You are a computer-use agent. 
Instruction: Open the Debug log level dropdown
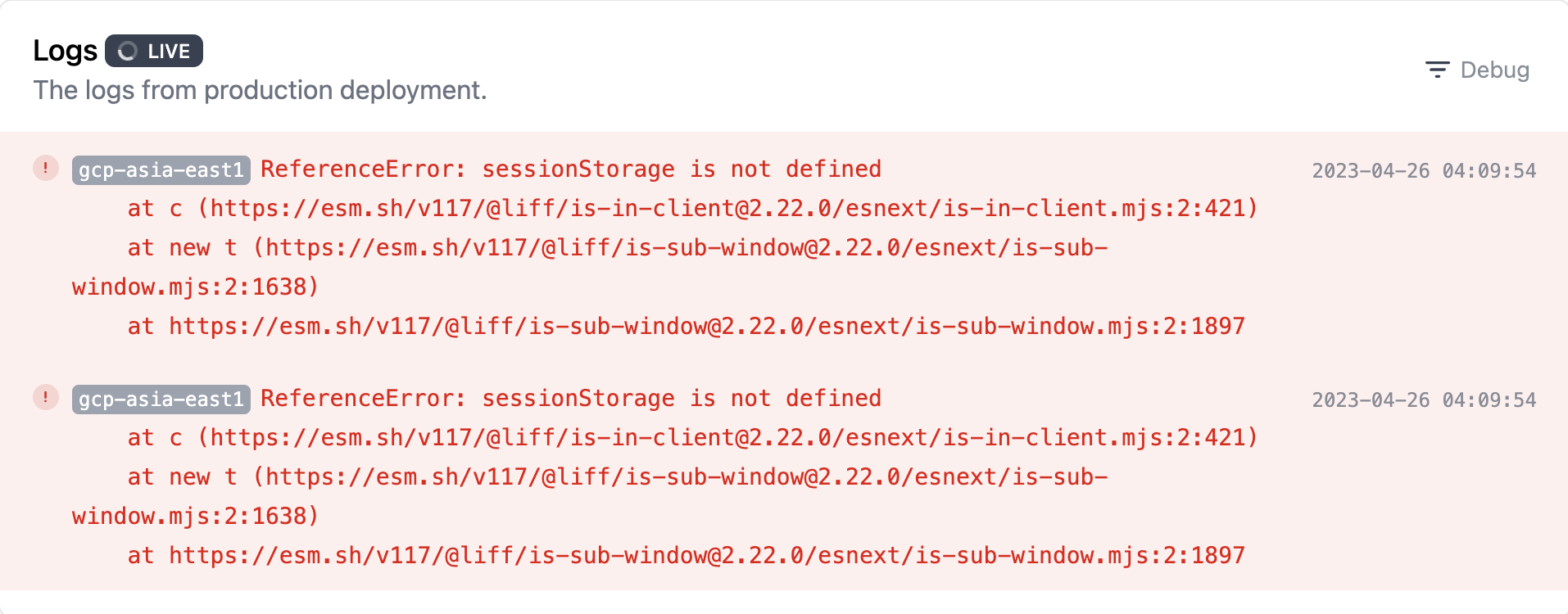pyautogui.click(x=1477, y=70)
